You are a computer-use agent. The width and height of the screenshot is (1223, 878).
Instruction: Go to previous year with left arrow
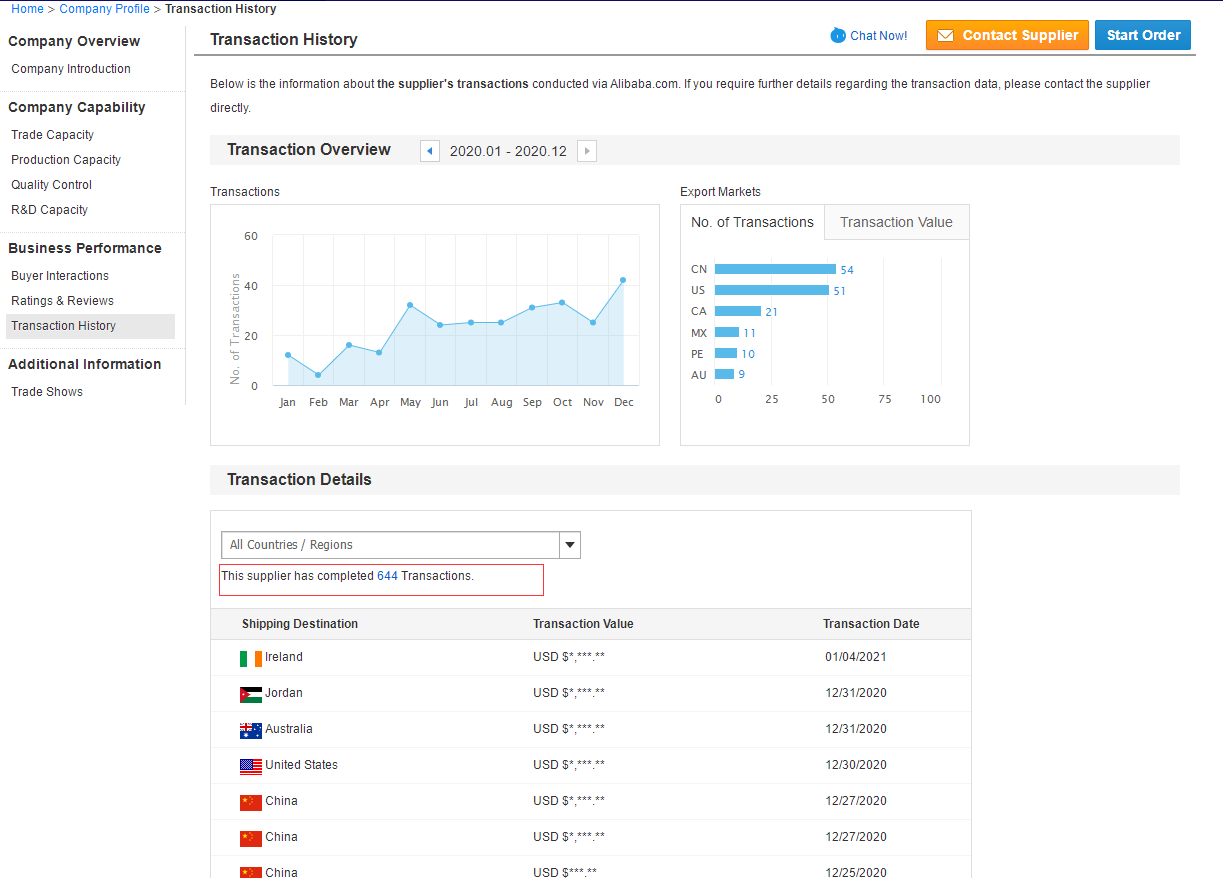[x=430, y=151]
